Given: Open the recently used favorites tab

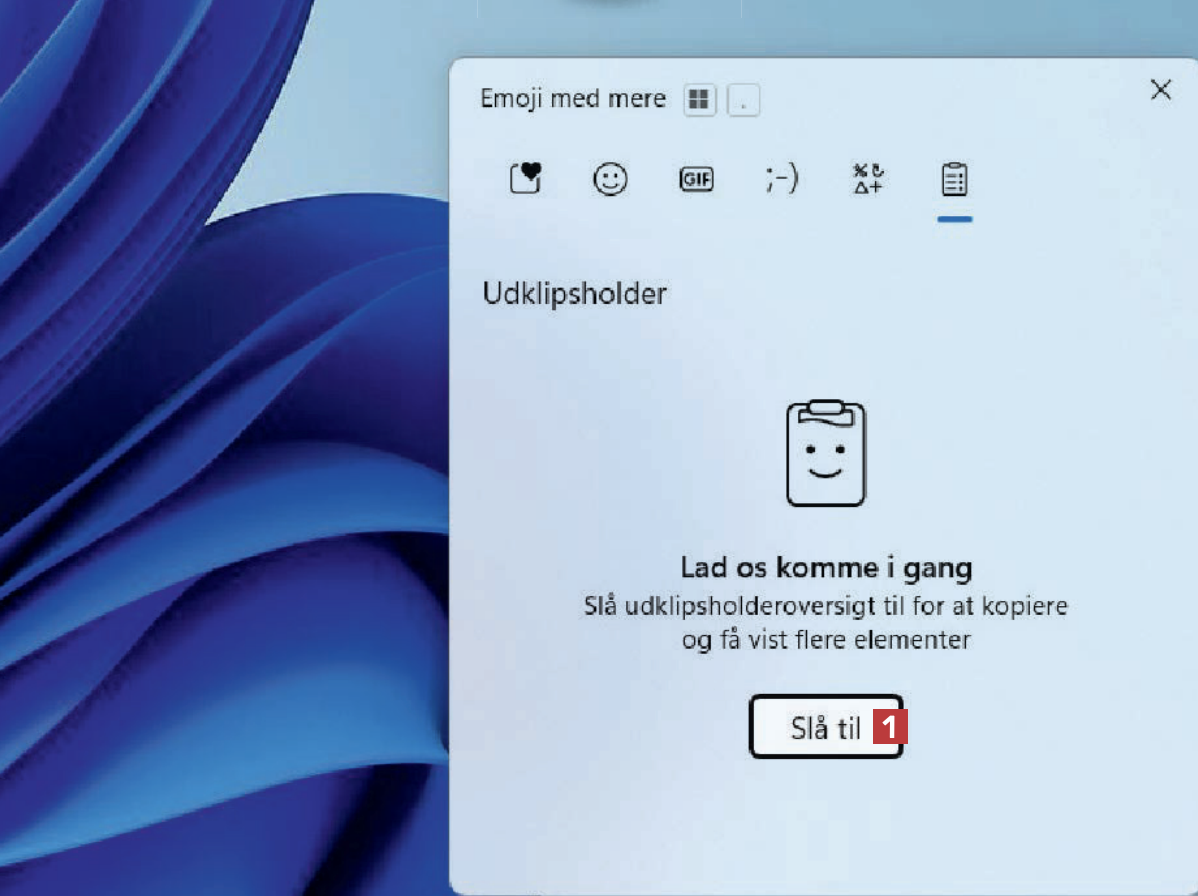Looking at the screenshot, I should (526, 179).
